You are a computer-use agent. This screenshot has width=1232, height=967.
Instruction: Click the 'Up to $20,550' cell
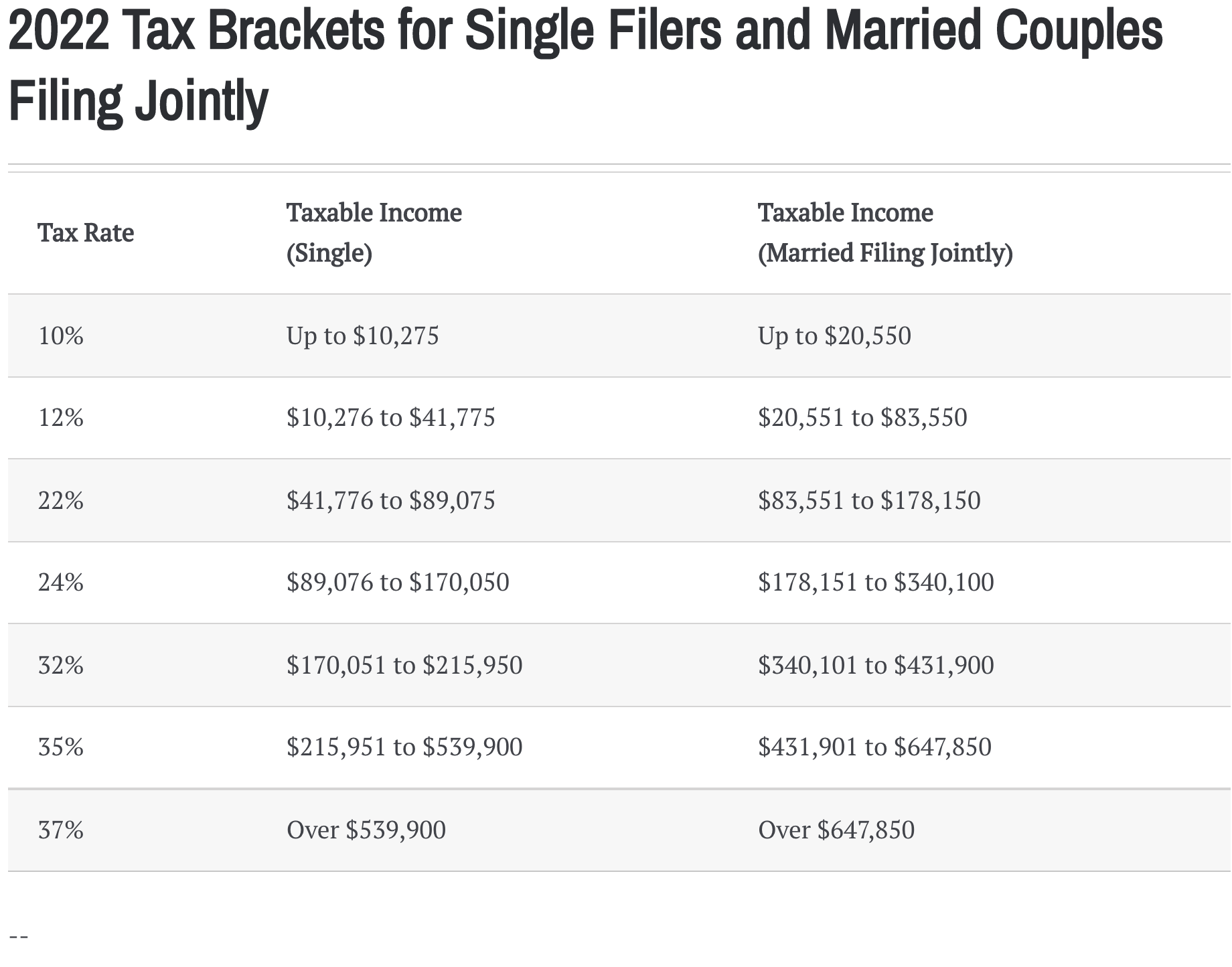(834, 336)
